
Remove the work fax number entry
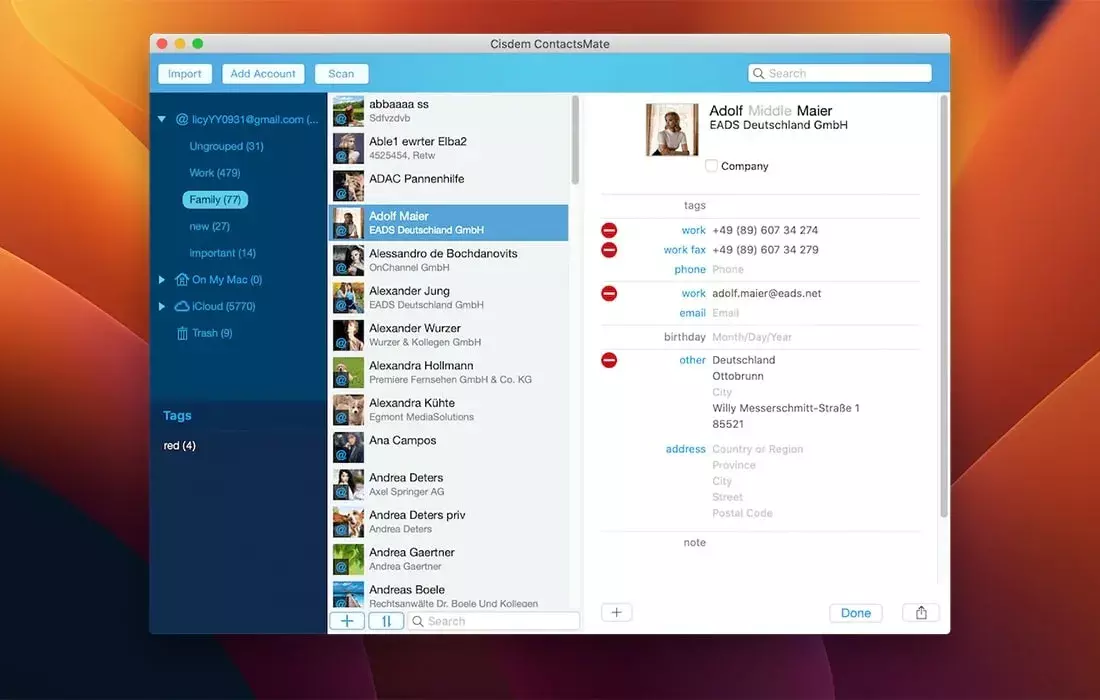609,250
